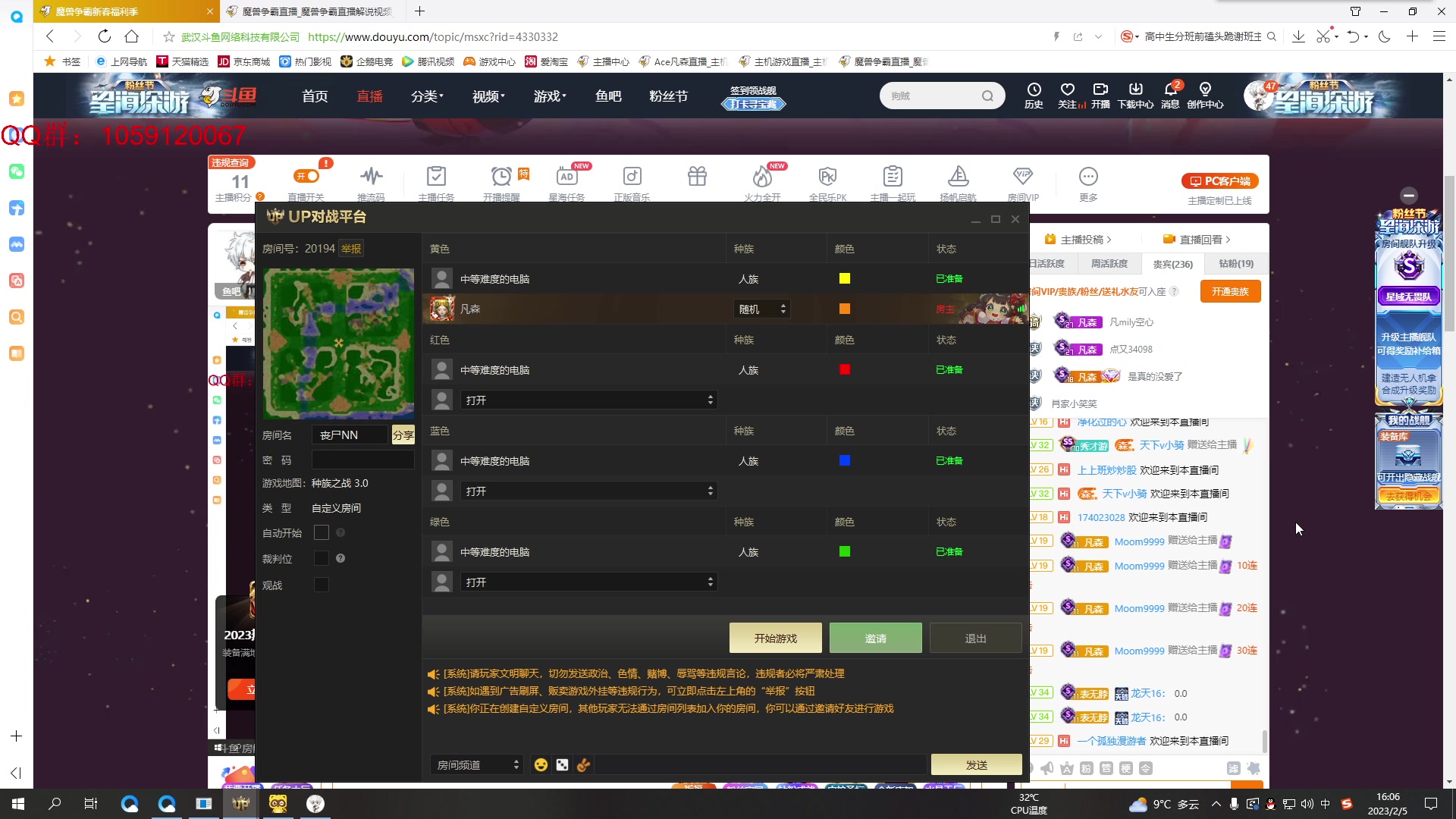This screenshot has width=1456, height=819.
Task: Click the 发送 button
Action: [x=976, y=765]
